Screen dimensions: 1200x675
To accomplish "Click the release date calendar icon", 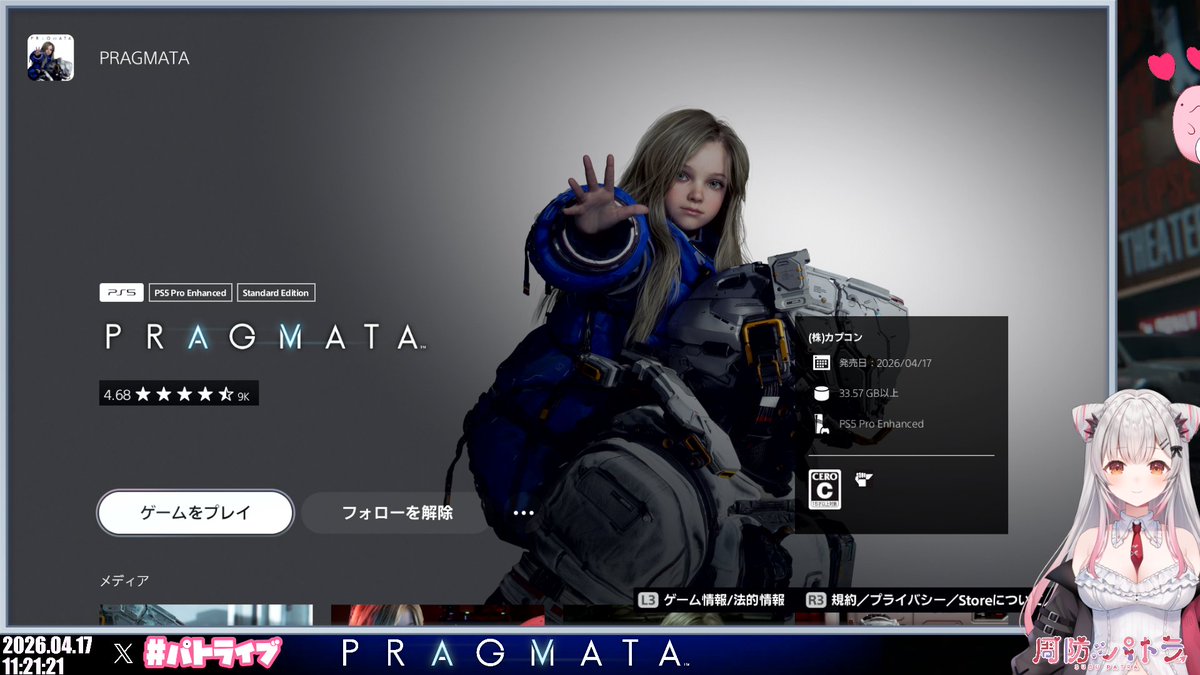I will click(x=821, y=363).
